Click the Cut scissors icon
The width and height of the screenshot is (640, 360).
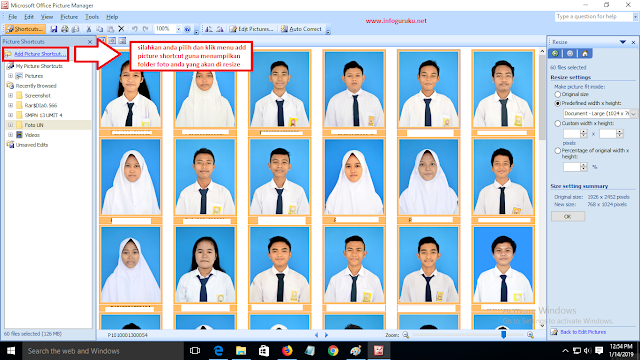pos(89,29)
